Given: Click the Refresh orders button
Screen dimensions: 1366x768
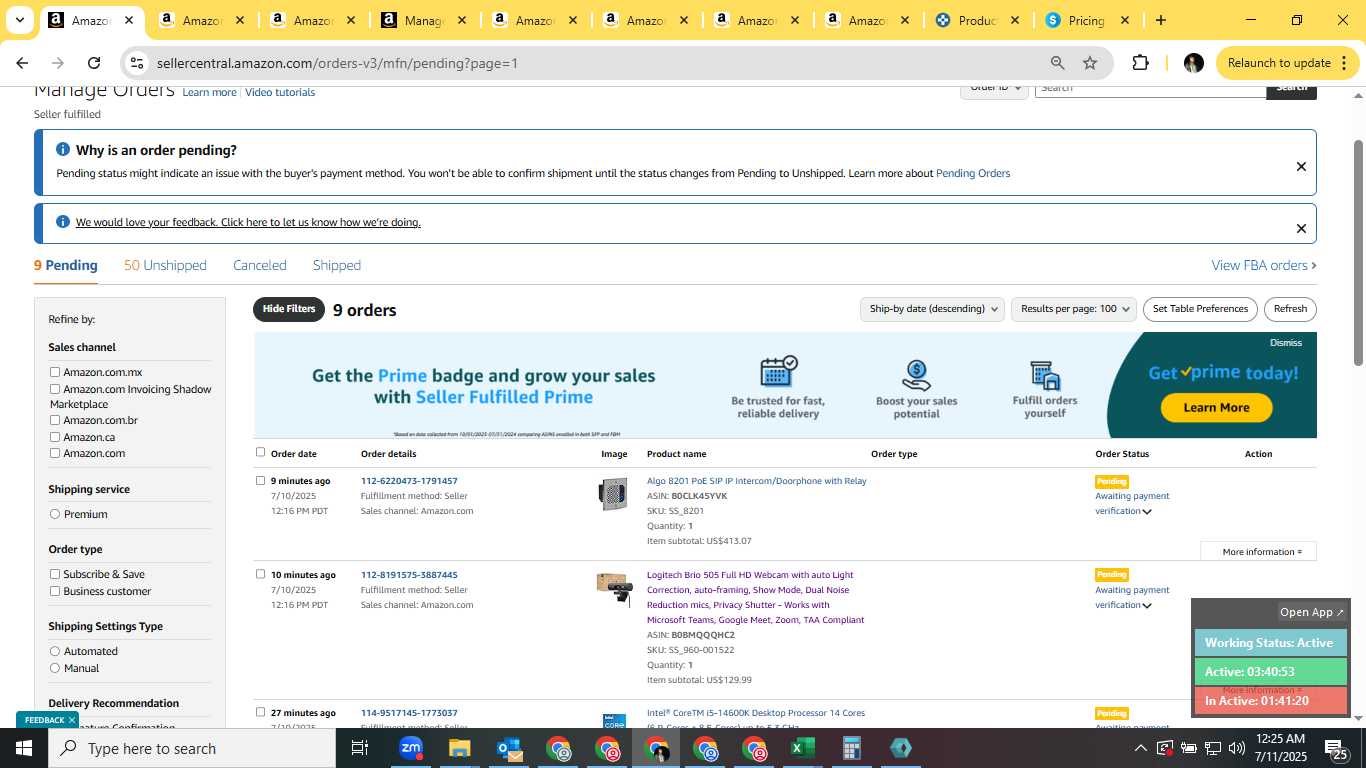Looking at the screenshot, I should [1290, 309].
